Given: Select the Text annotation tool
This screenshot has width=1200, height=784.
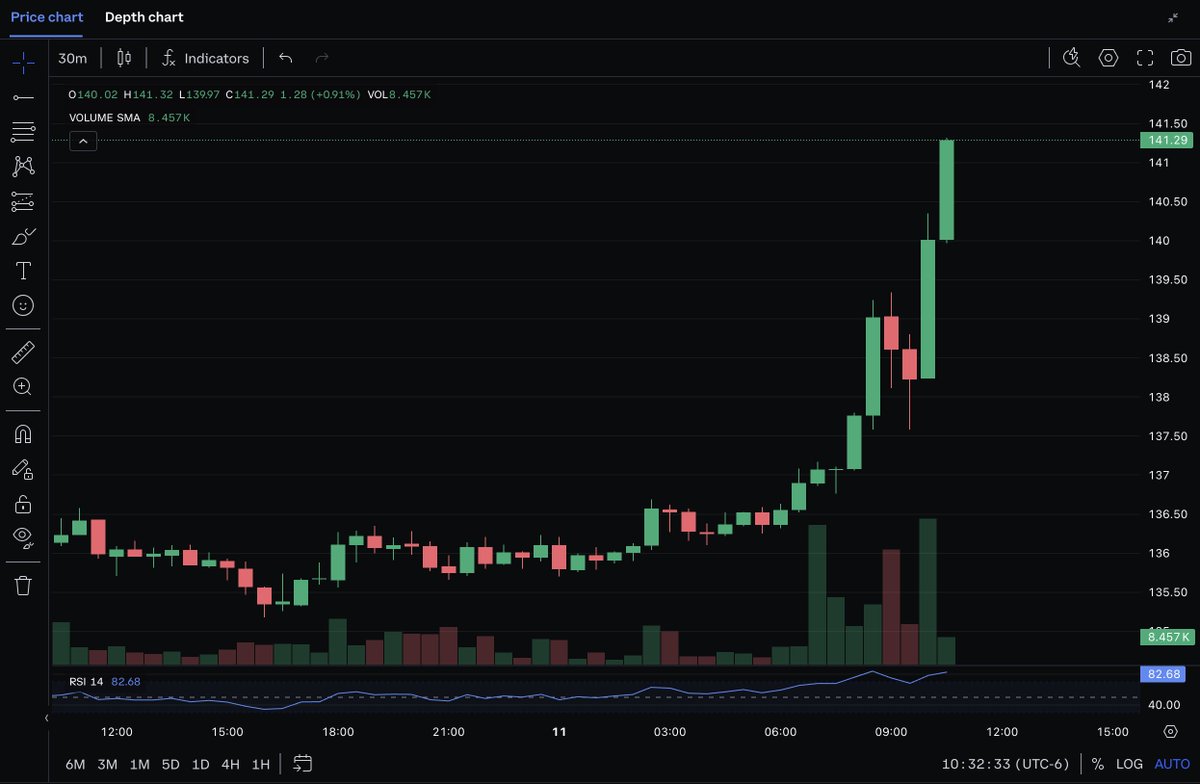Looking at the screenshot, I should pyautogui.click(x=23, y=271).
